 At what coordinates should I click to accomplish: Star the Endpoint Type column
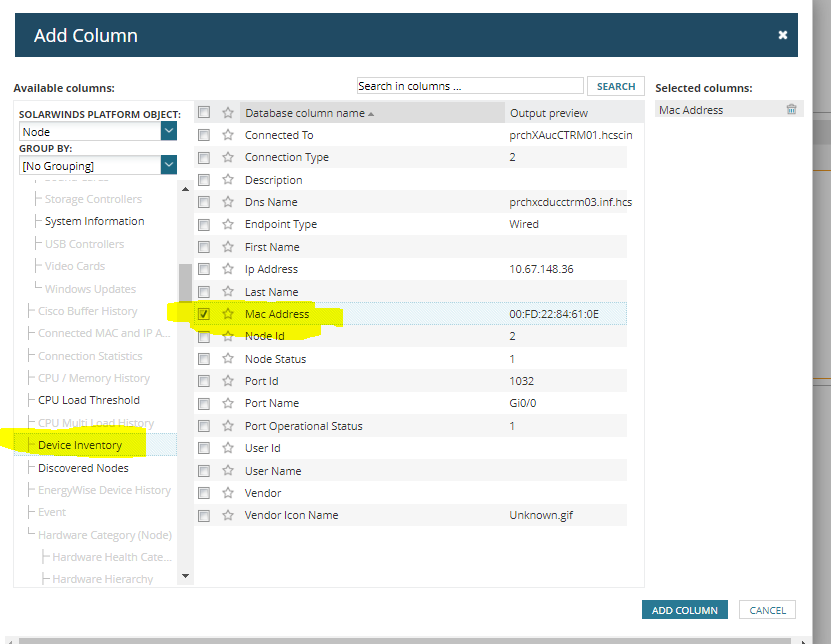click(x=228, y=224)
